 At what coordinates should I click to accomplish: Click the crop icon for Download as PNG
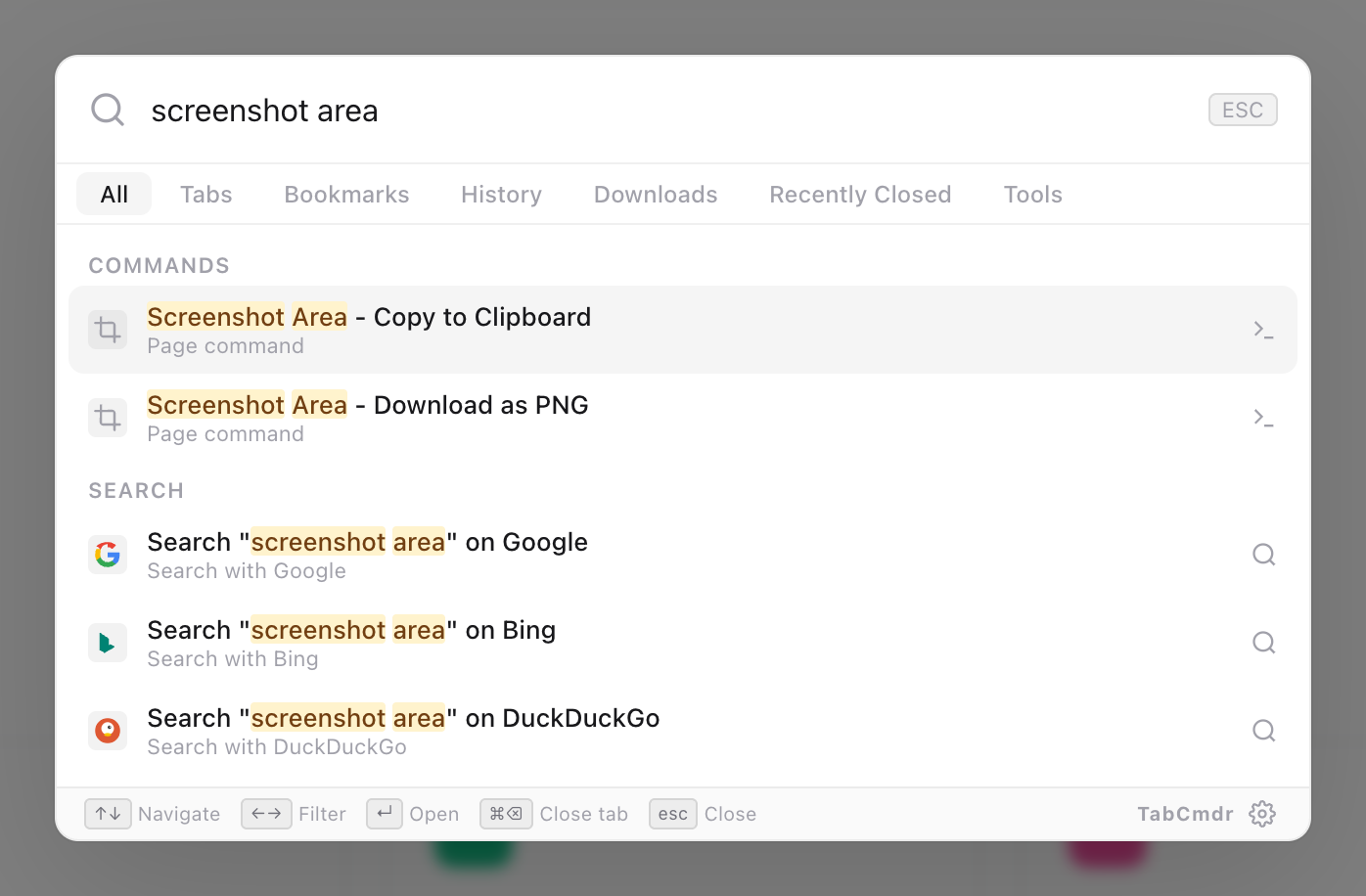[x=108, y=418]
